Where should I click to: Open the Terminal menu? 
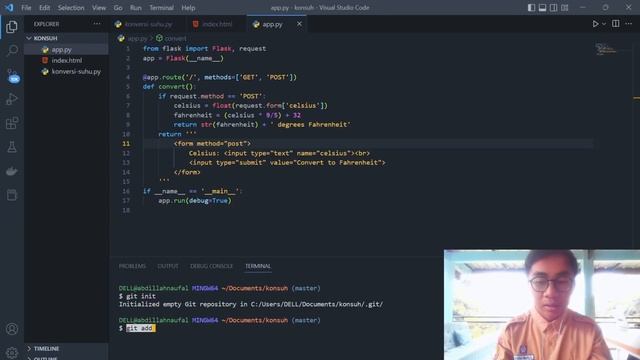tap(161, 7)
